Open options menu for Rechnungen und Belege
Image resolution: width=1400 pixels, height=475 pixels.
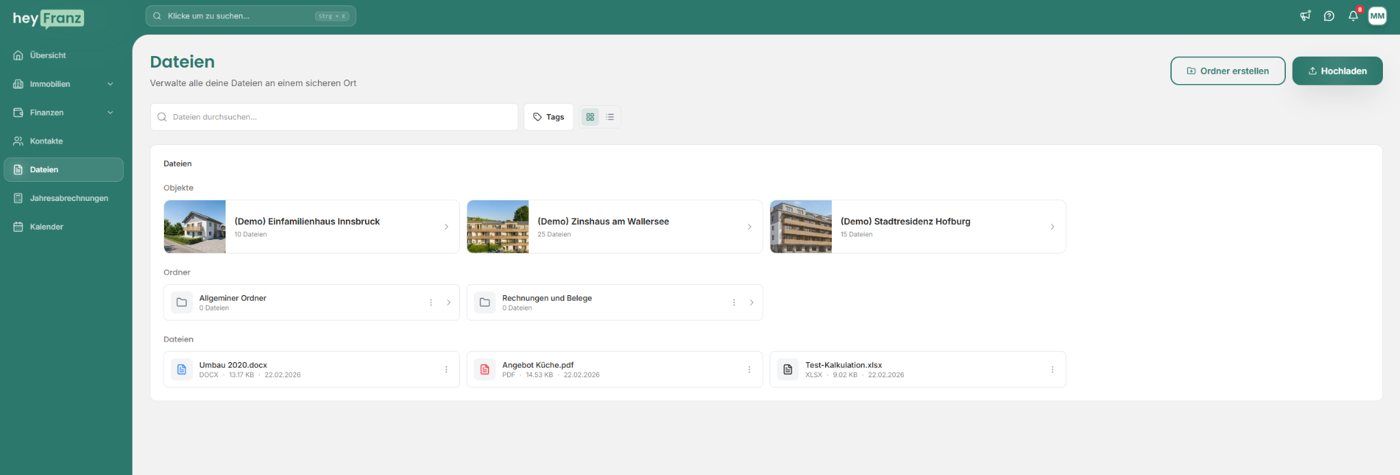(x=734, y=302)
